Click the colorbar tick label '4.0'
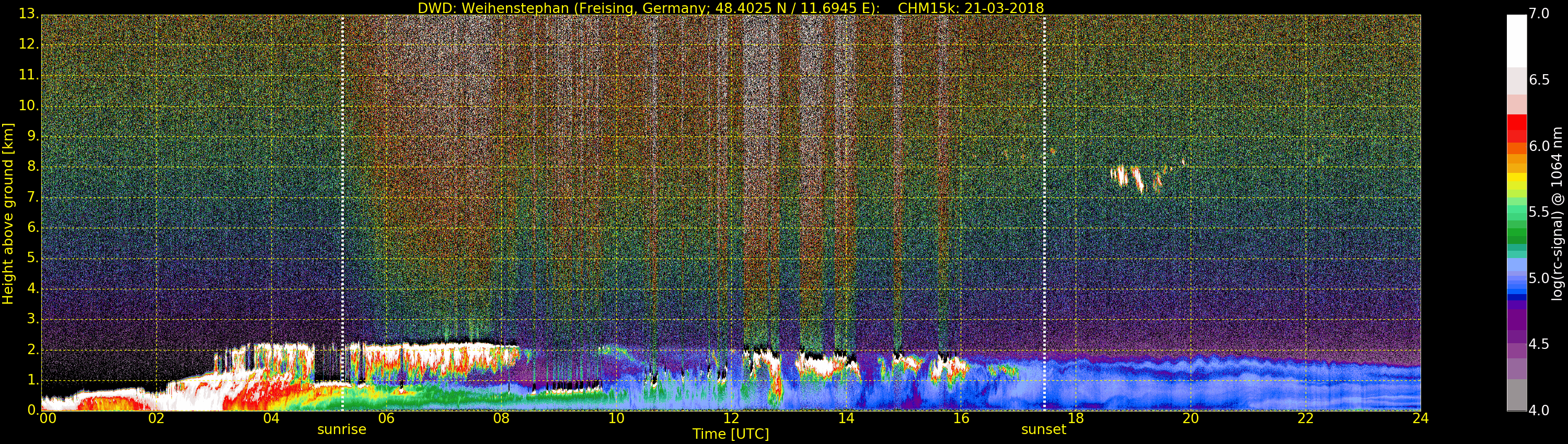 pos(1539,411)
